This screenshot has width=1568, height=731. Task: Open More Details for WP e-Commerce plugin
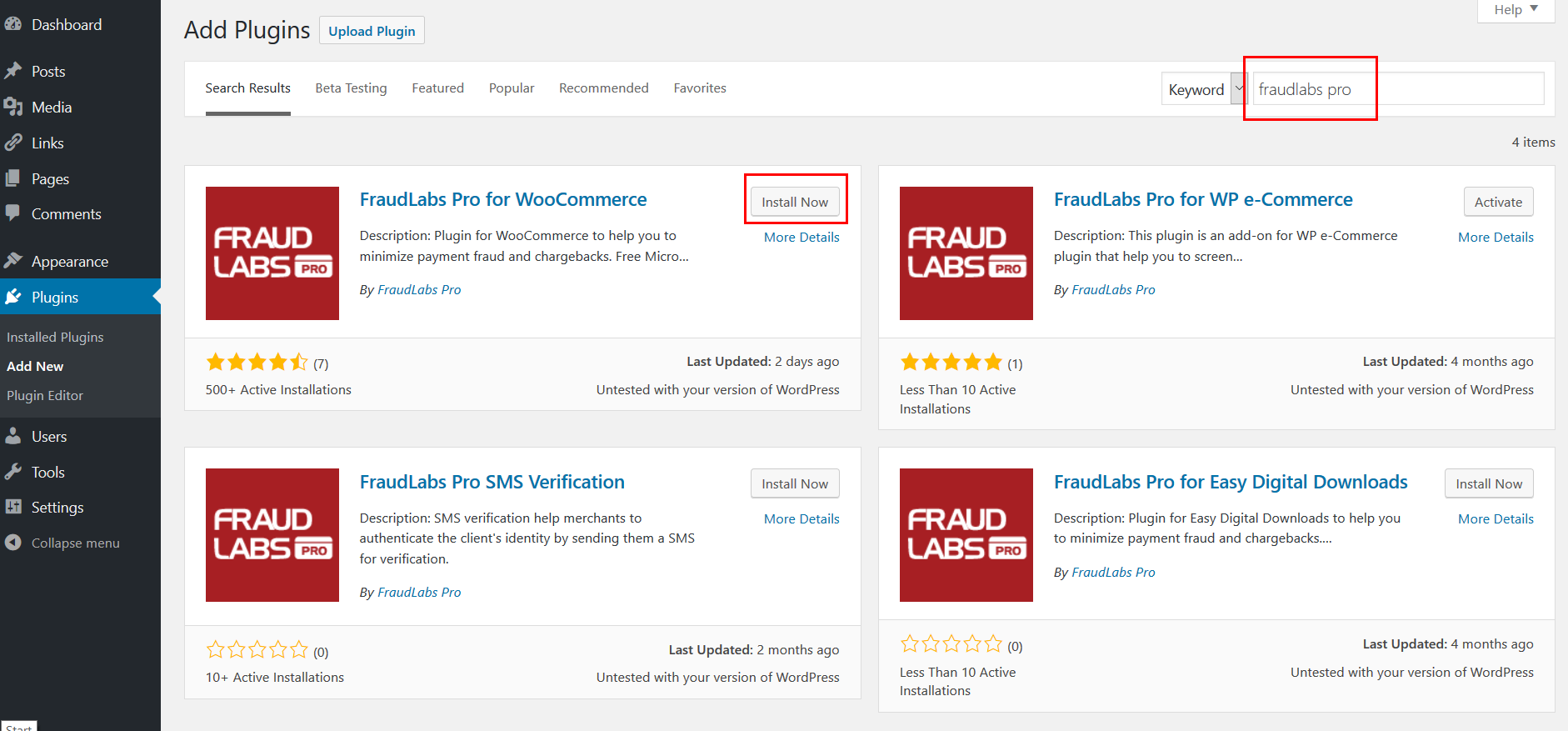1496,237
